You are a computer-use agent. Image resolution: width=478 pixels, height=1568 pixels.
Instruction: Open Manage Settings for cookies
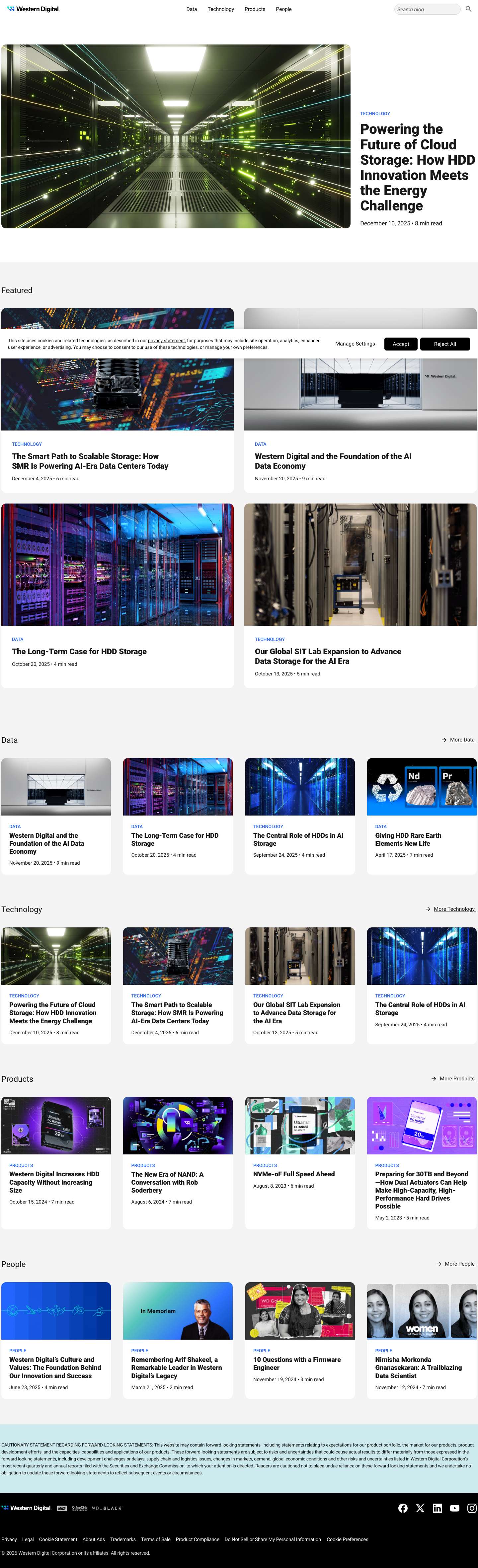pos(355,344)
